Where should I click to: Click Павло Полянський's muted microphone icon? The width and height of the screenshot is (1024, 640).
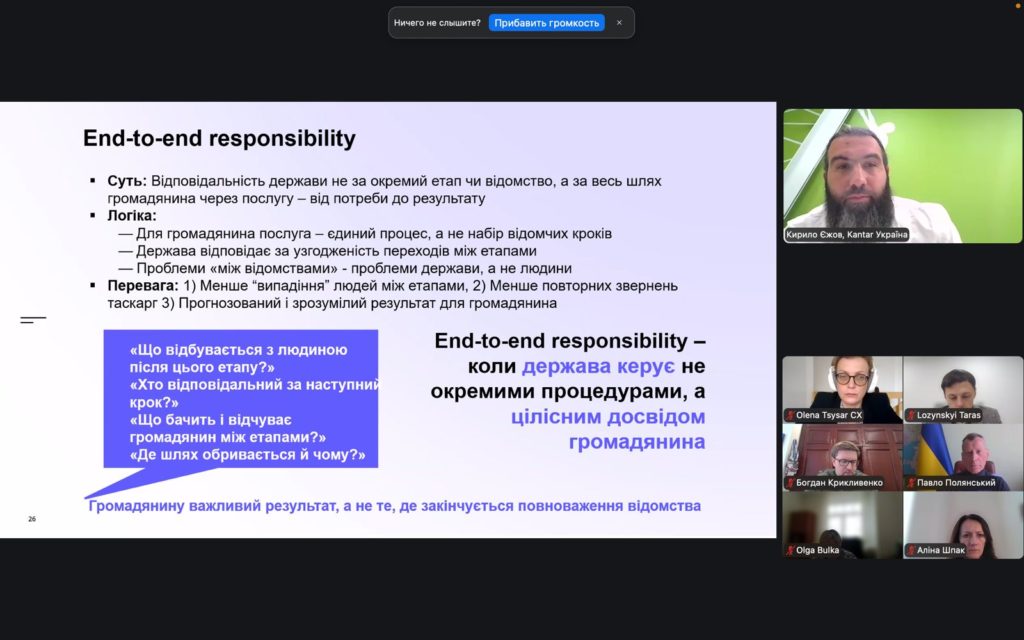coord(911,483)
